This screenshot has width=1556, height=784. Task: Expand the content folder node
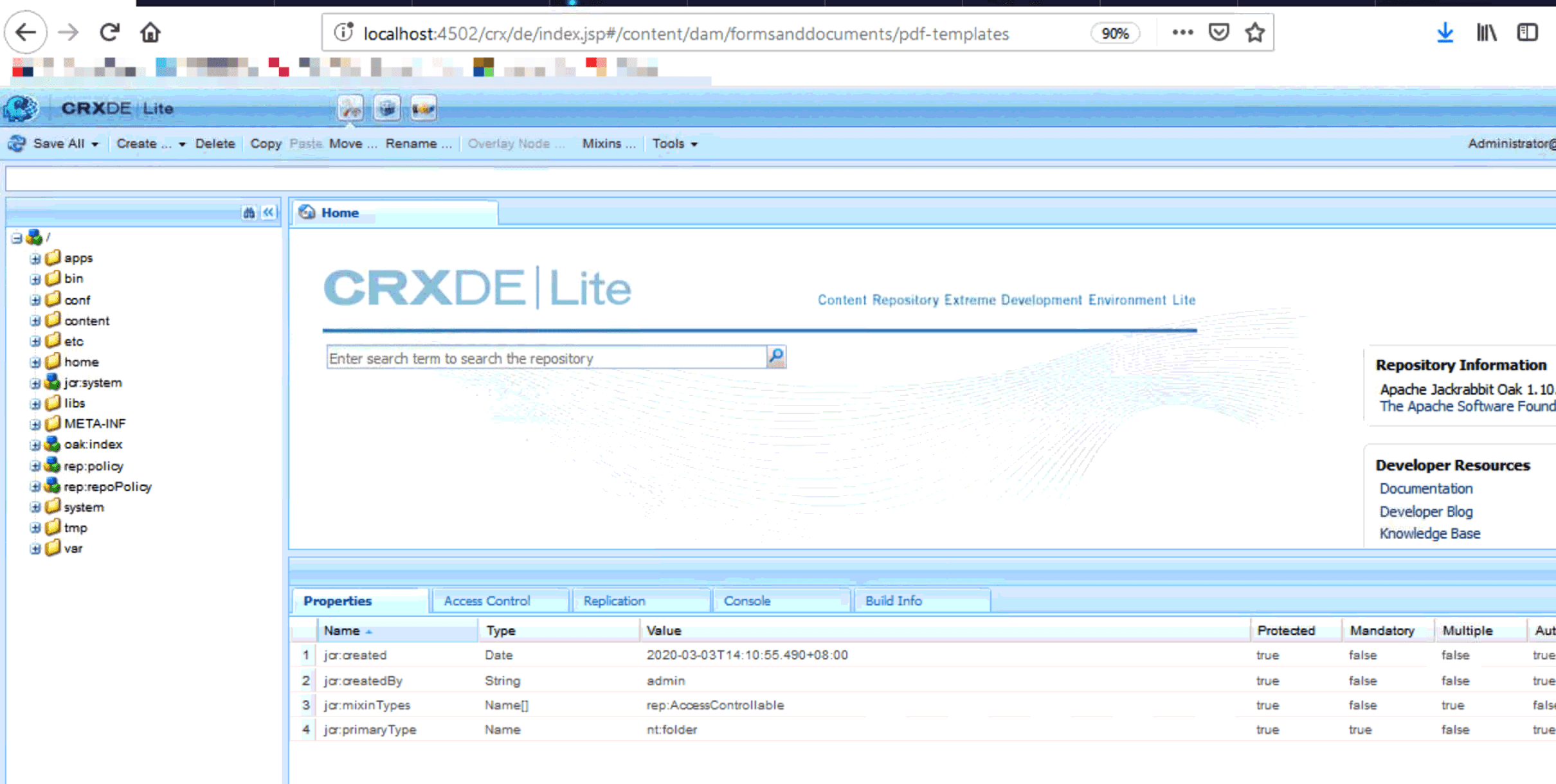[36, 320]
